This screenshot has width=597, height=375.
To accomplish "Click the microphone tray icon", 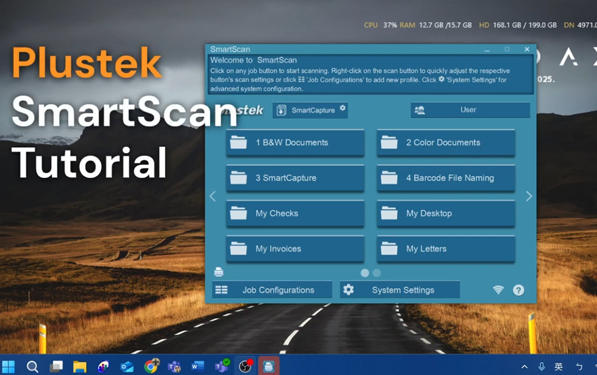I will 541,367.
